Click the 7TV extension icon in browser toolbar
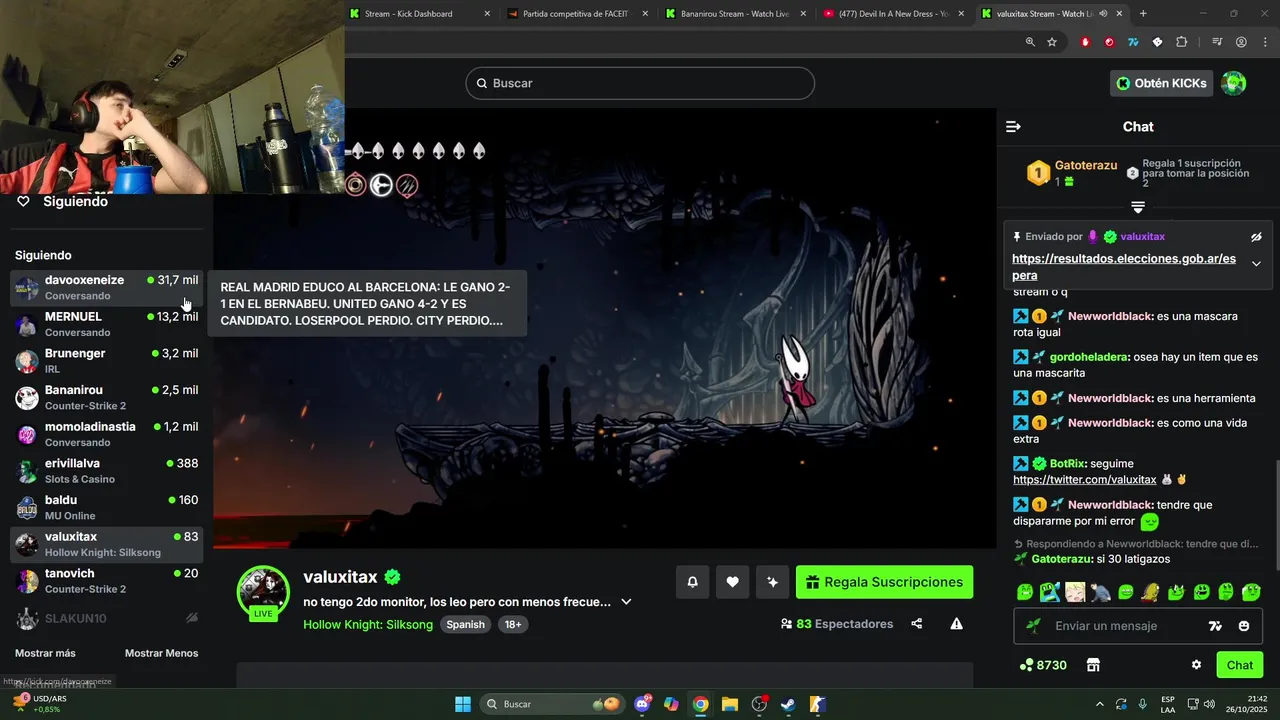The width and height of the screenshot is (1280, 720). click(x=1133, y=42)
